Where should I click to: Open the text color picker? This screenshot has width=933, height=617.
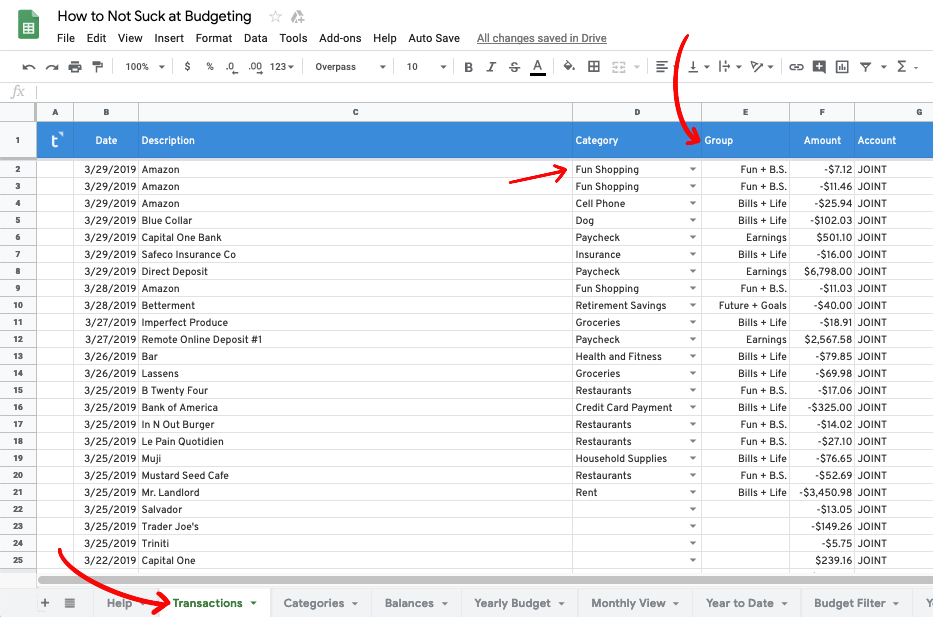(538, 67)
